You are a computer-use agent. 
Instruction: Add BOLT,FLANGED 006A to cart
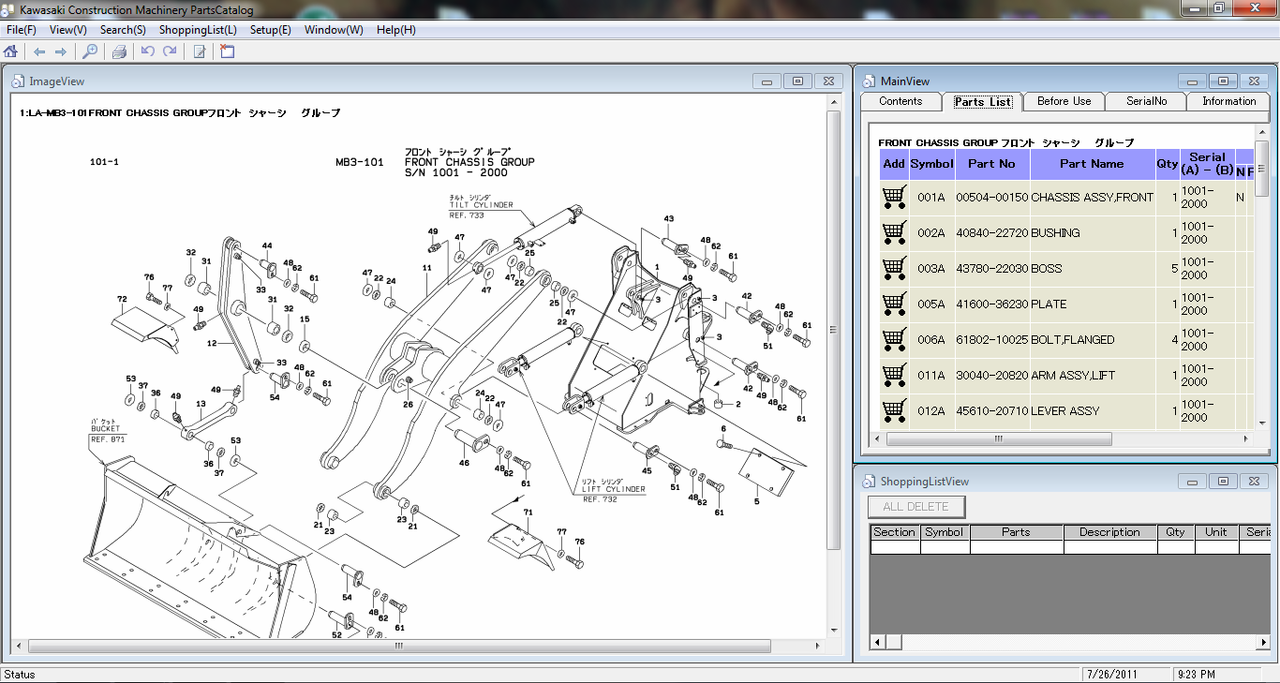(x=894, y=339)
